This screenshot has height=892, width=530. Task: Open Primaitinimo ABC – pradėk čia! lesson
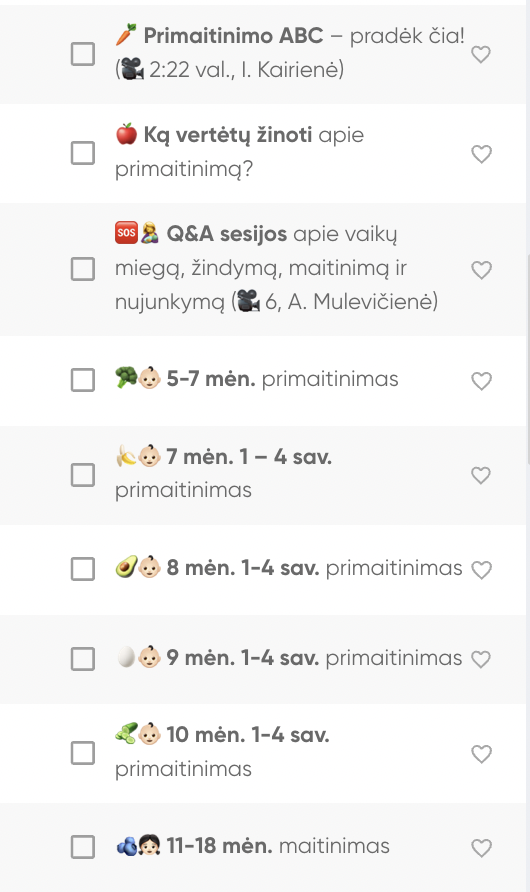pos(290,52)
